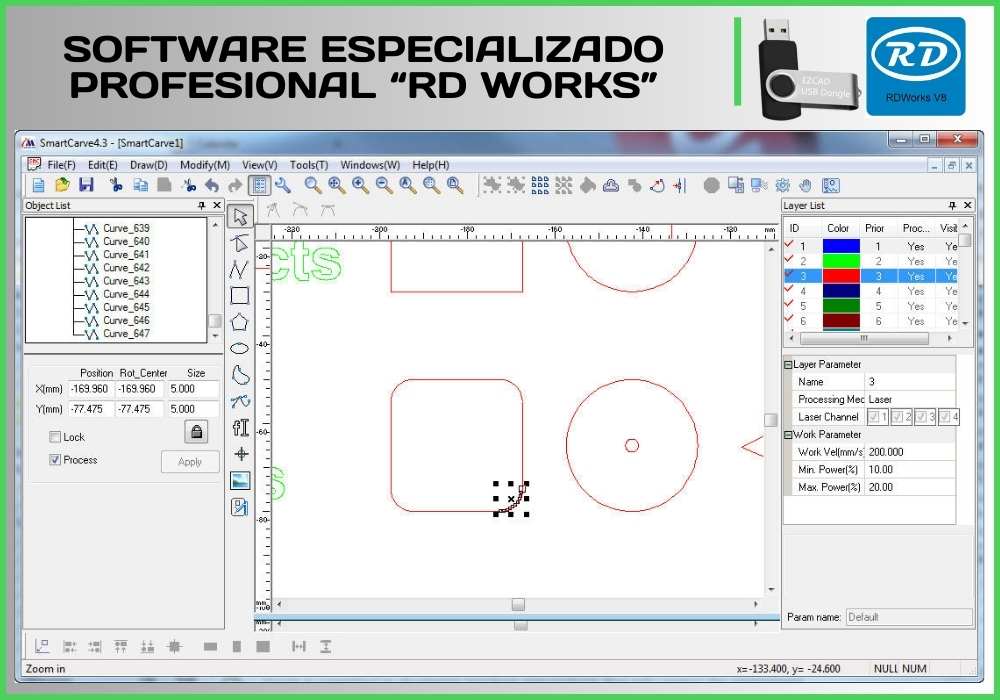
Task: Toggle Laser Channel 3 checkbox
Action: pyautogui.click(x=922, y=417)
